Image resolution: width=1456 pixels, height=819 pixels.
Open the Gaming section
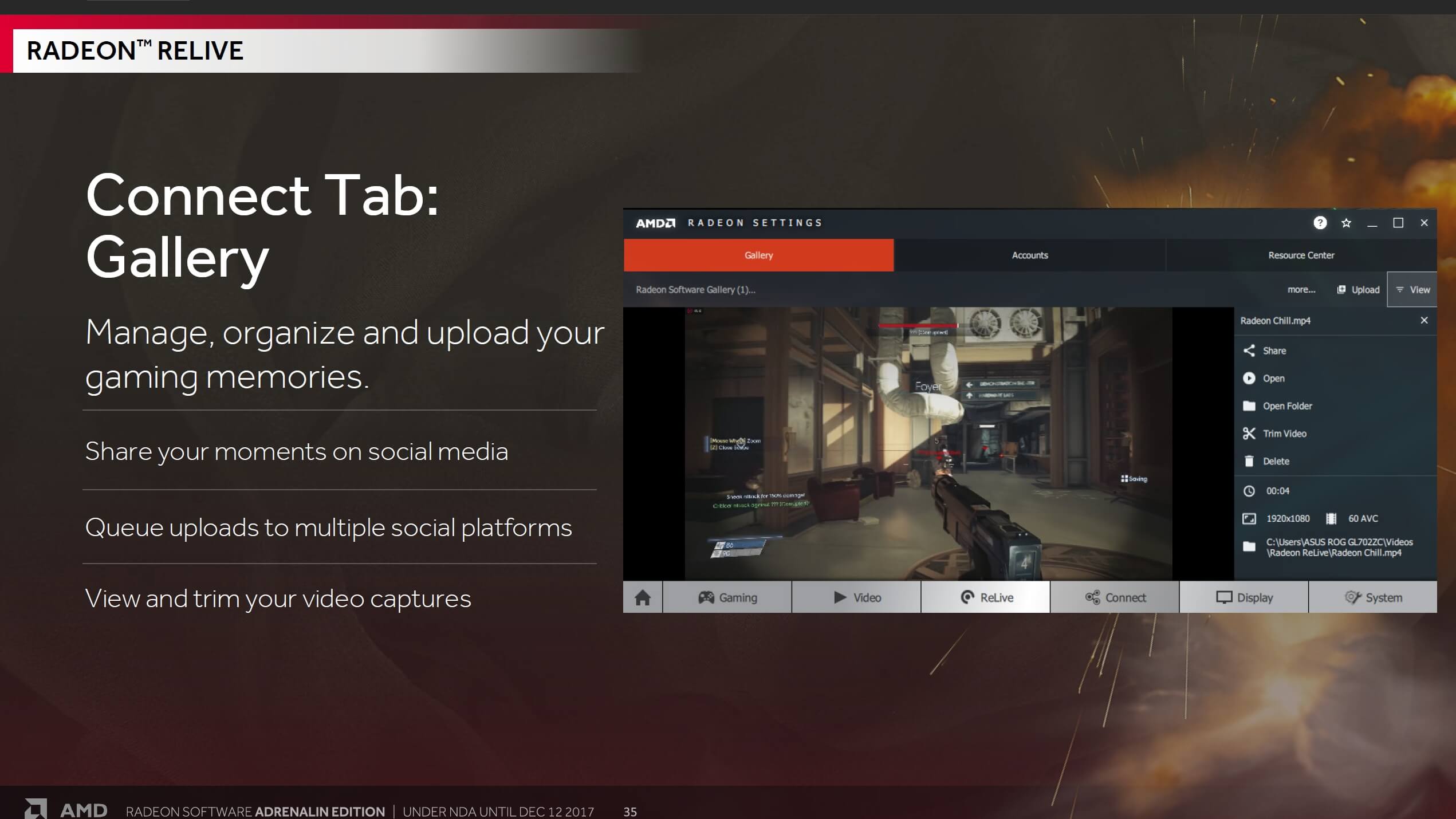[x=727, y=597]
